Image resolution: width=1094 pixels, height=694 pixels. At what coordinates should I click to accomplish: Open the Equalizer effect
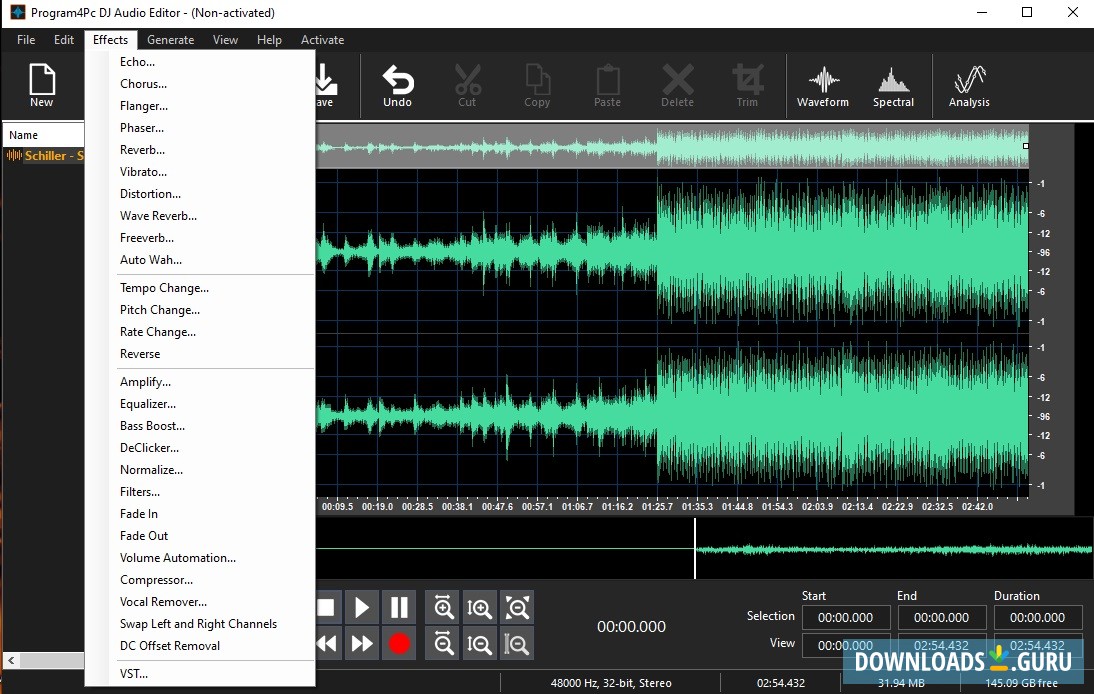click(147, 403)
